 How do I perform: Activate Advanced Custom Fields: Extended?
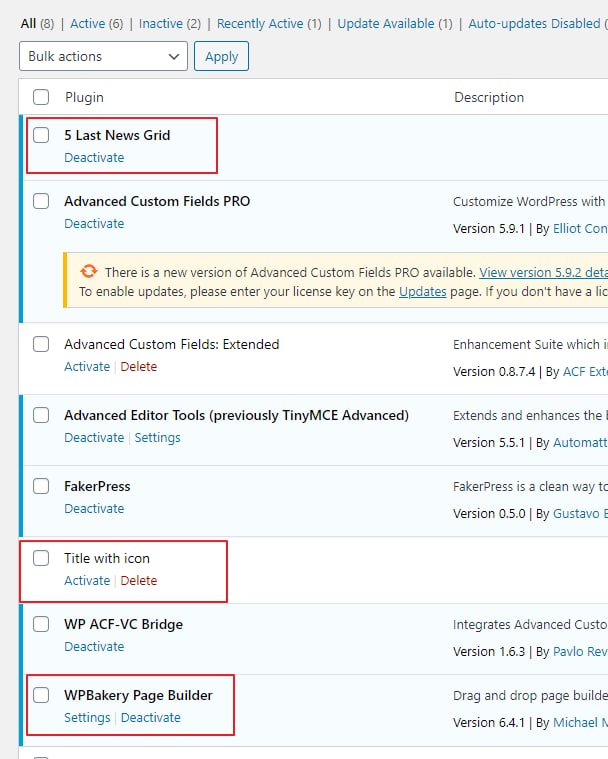[87, 366]
